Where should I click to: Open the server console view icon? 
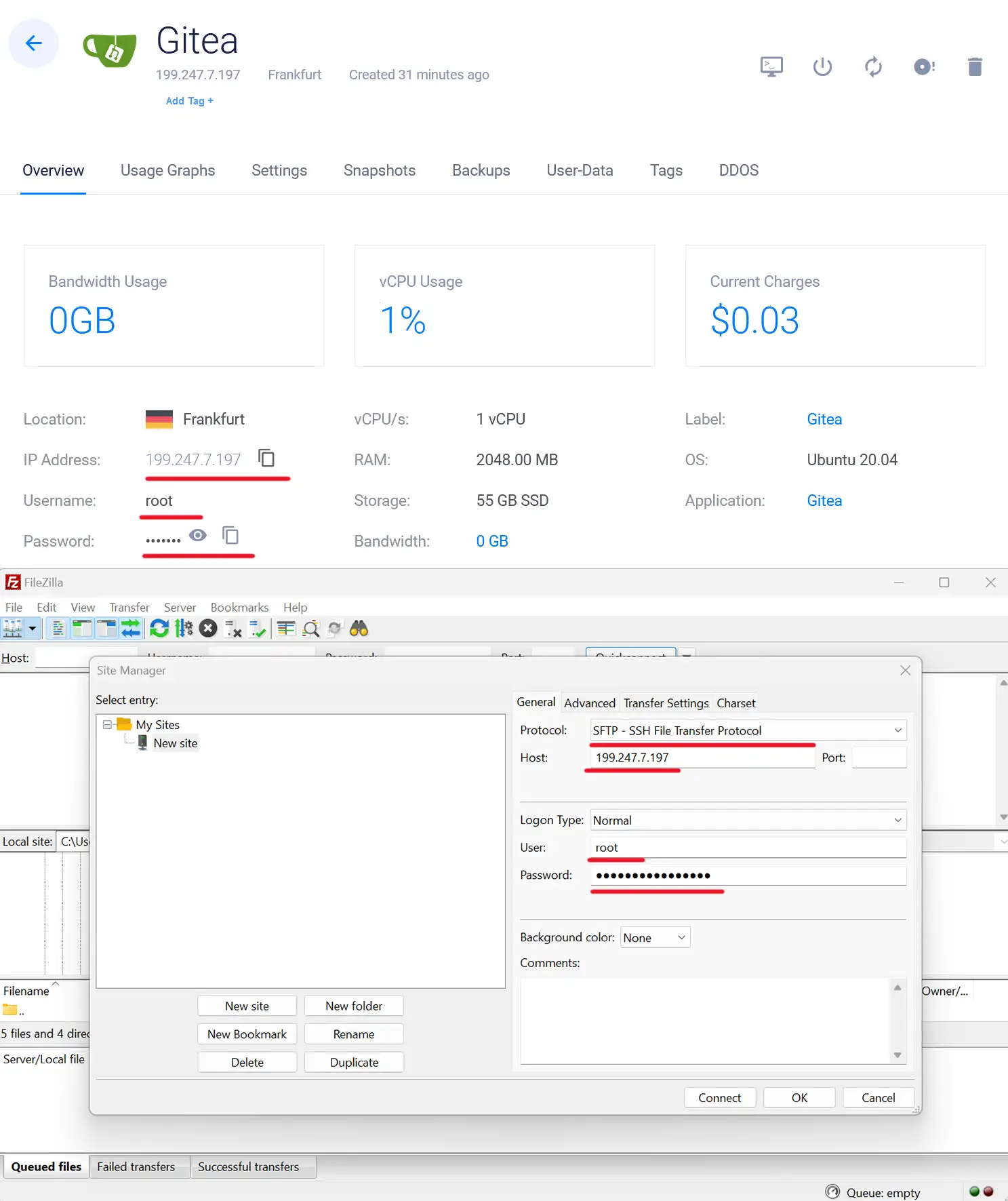click(x=771, y=66)
